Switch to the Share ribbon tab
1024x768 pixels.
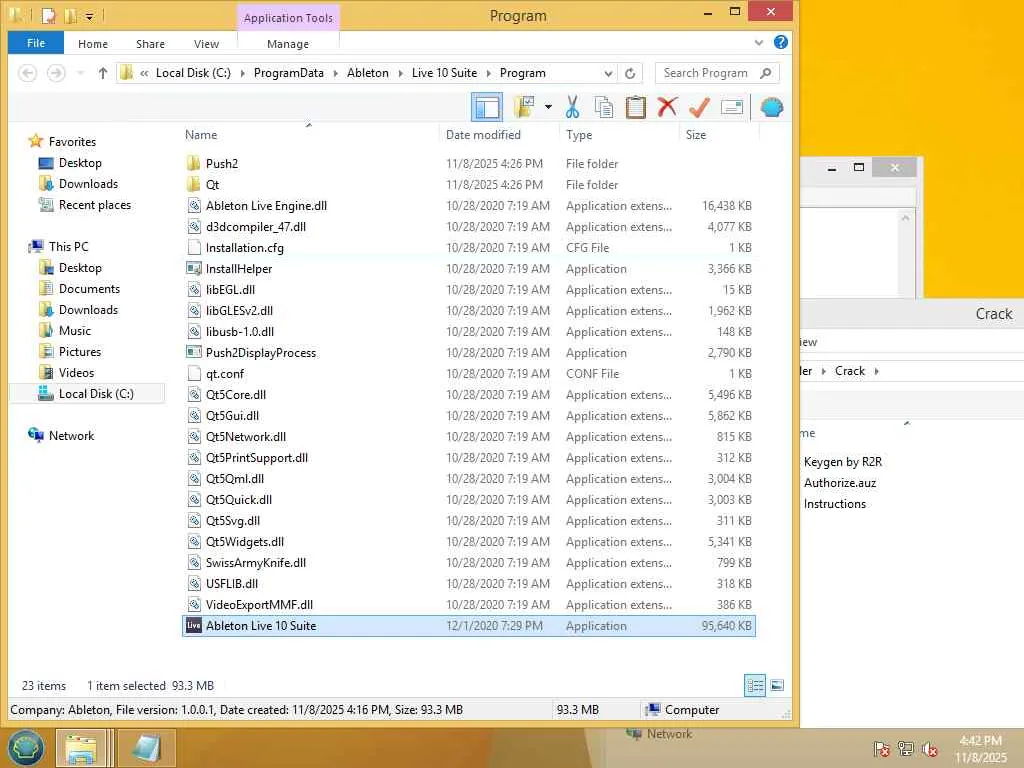click(150, 44)
